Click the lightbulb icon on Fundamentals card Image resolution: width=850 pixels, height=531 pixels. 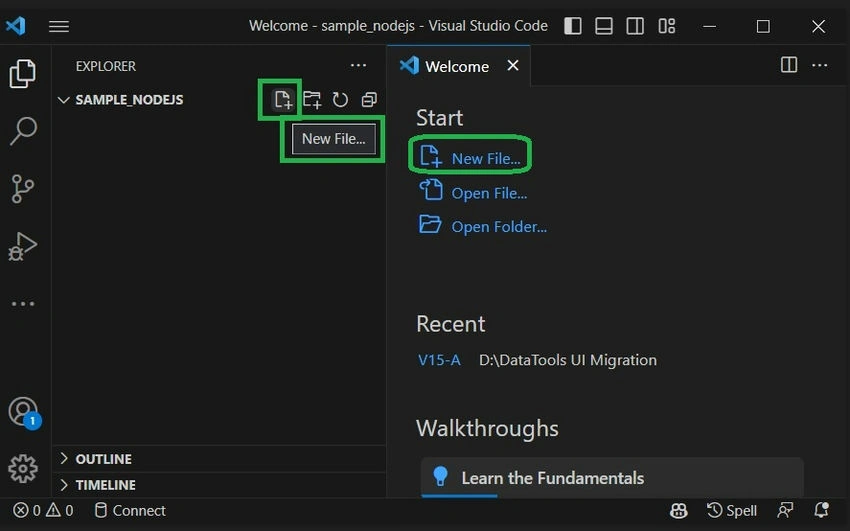coord(440,476)
